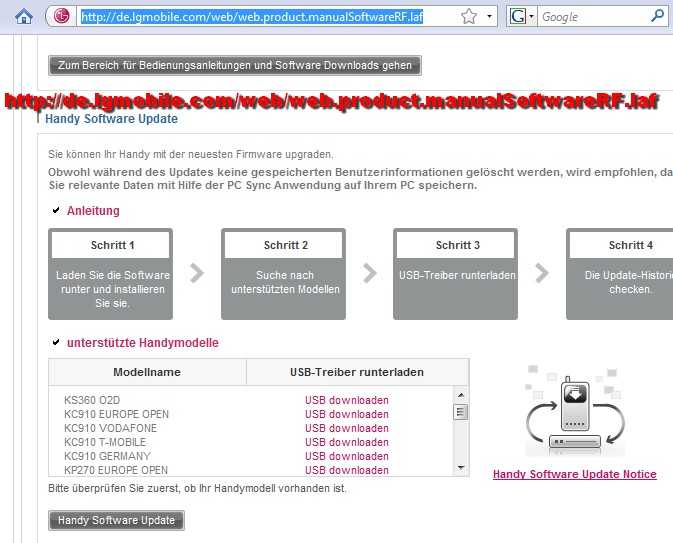This screenshot has width=673, height=543.
Task: Click USB downloaden for KC910 T-MOBILE
Action: click(347, 442)
